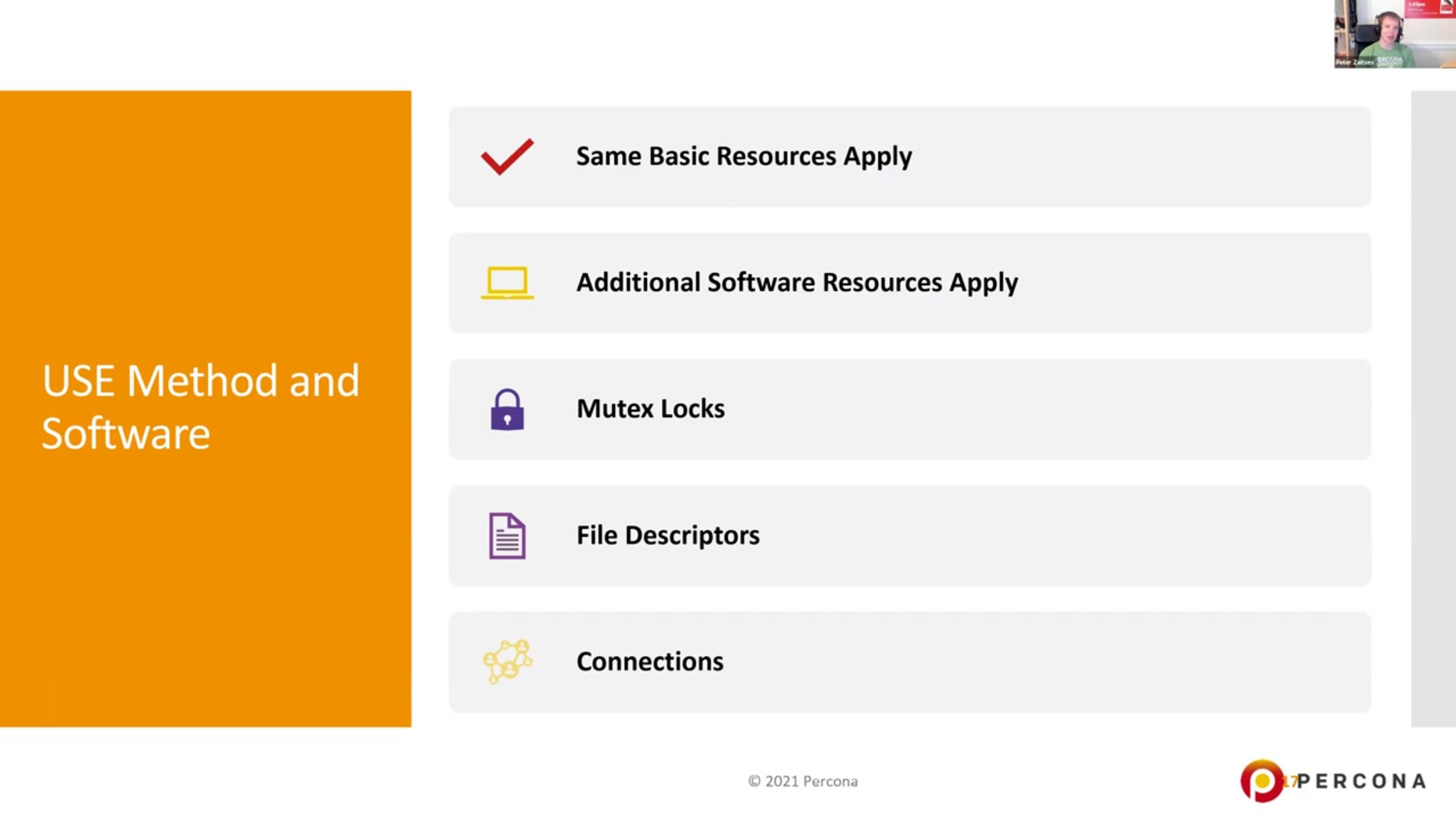Viewport: 1456px width, 819px height.
Task: Click the '© 2021 Percona' footer text
Action: (x=802, y=781)
